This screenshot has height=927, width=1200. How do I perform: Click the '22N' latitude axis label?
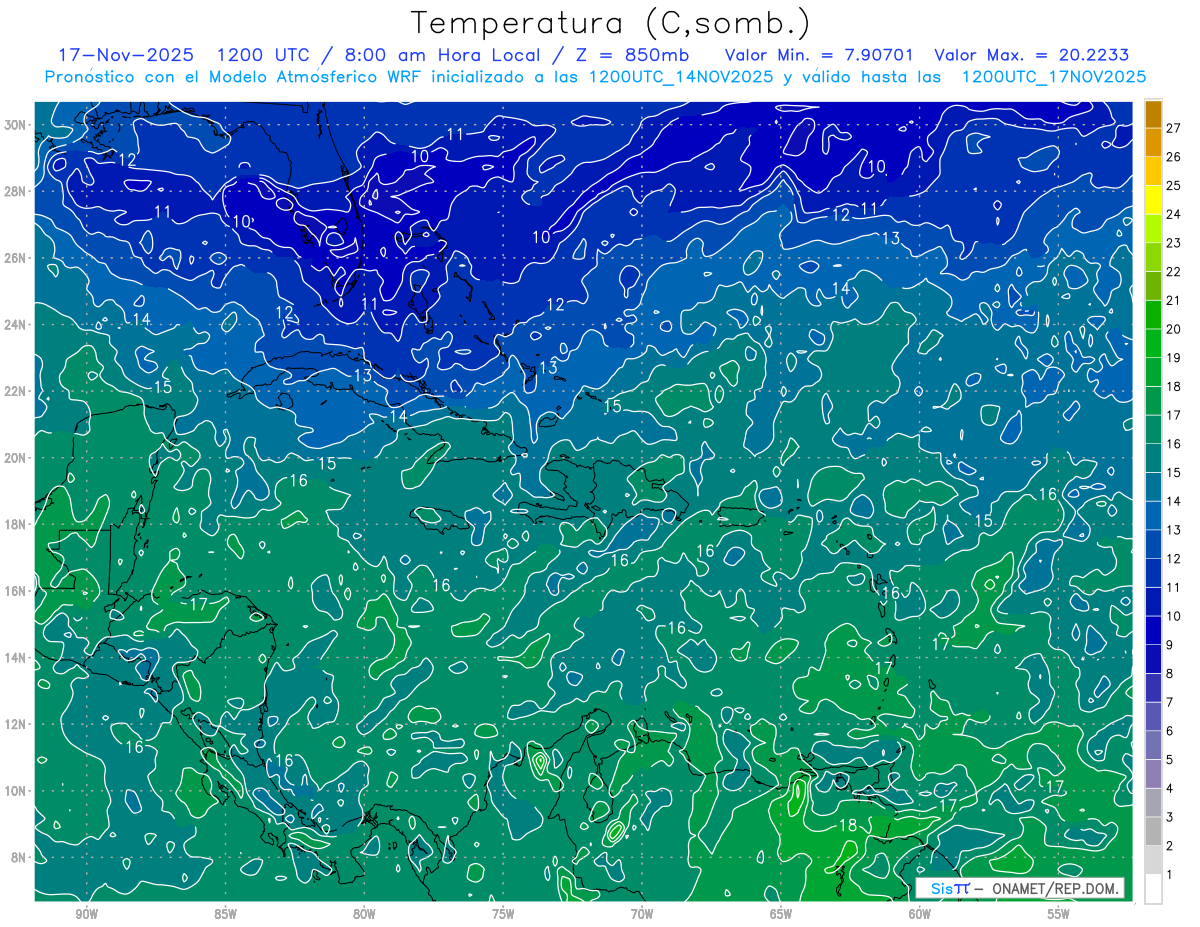tap(16, 391)
